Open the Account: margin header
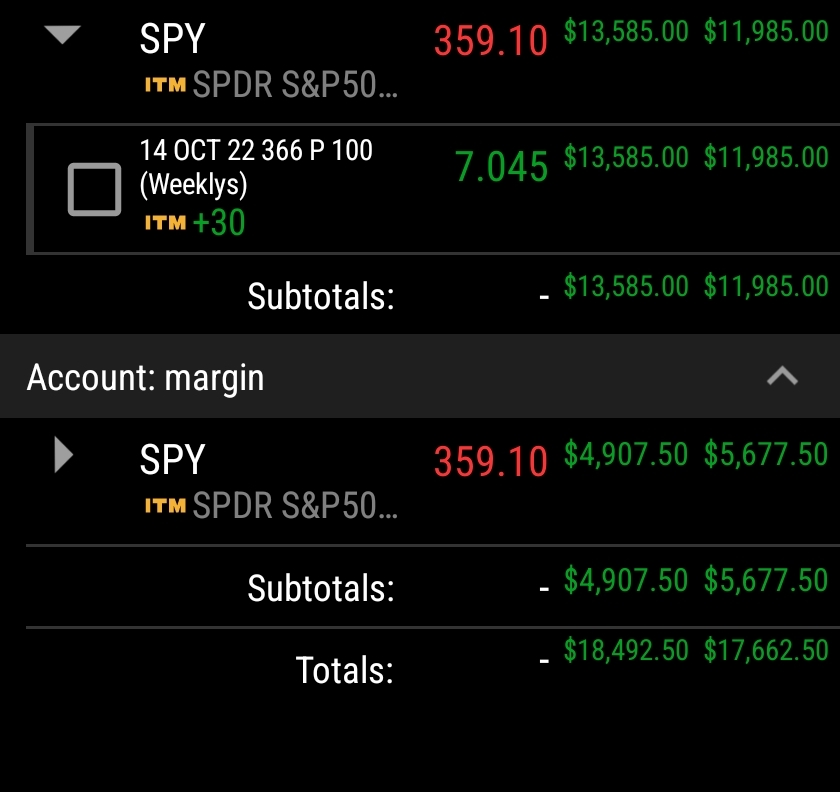Image resolution: width=840 pixels, height=792 pixels. pos(146,377)
